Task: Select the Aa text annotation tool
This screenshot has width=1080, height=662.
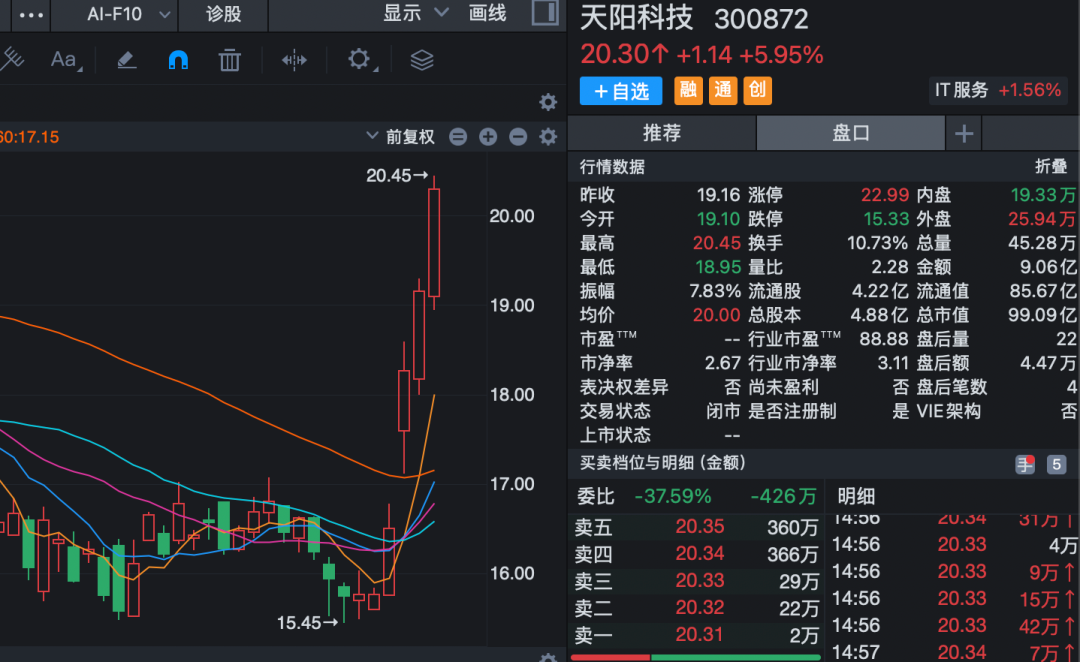Action: pyautogui.click(x=65, y=60)
